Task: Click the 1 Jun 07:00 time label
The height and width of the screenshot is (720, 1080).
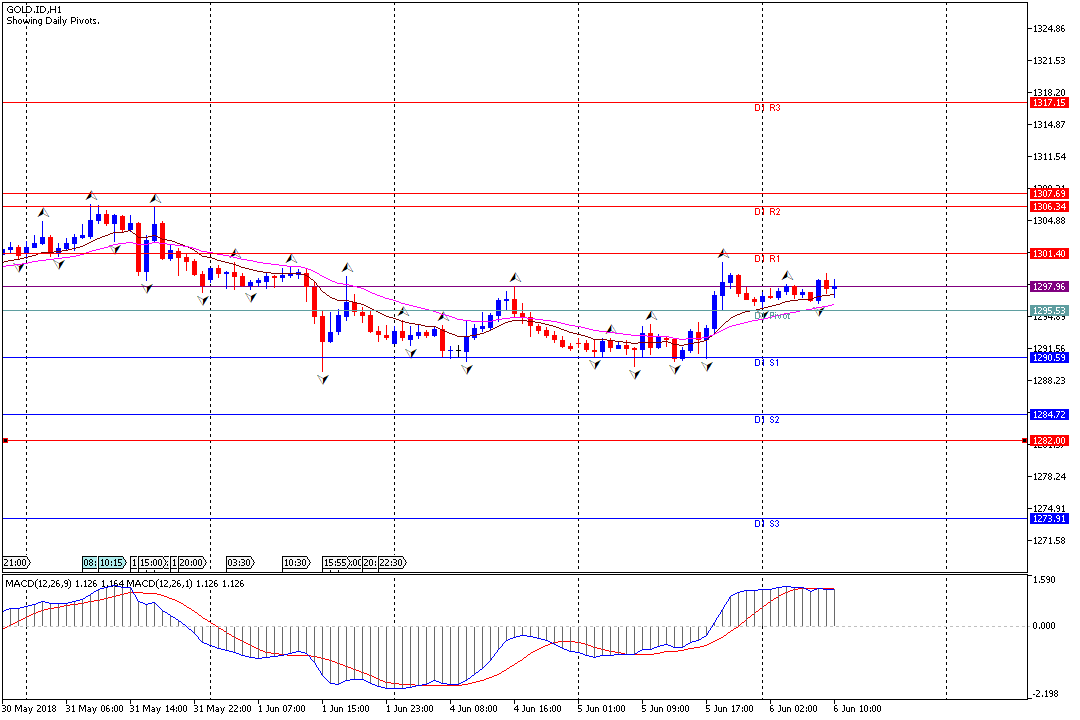Action: (x=282, y=709)
